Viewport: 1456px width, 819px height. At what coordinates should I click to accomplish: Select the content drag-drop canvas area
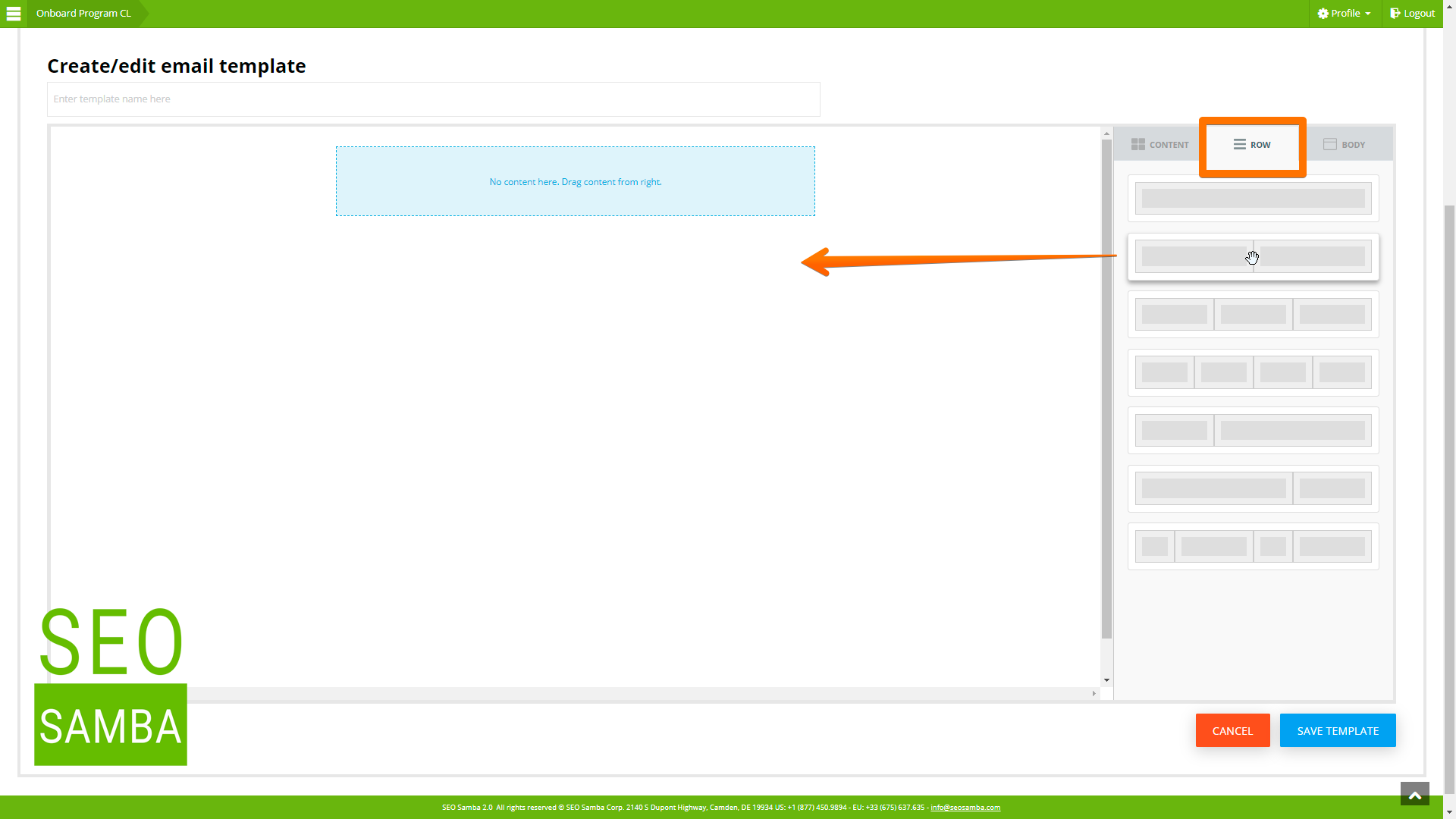point(575,181)
